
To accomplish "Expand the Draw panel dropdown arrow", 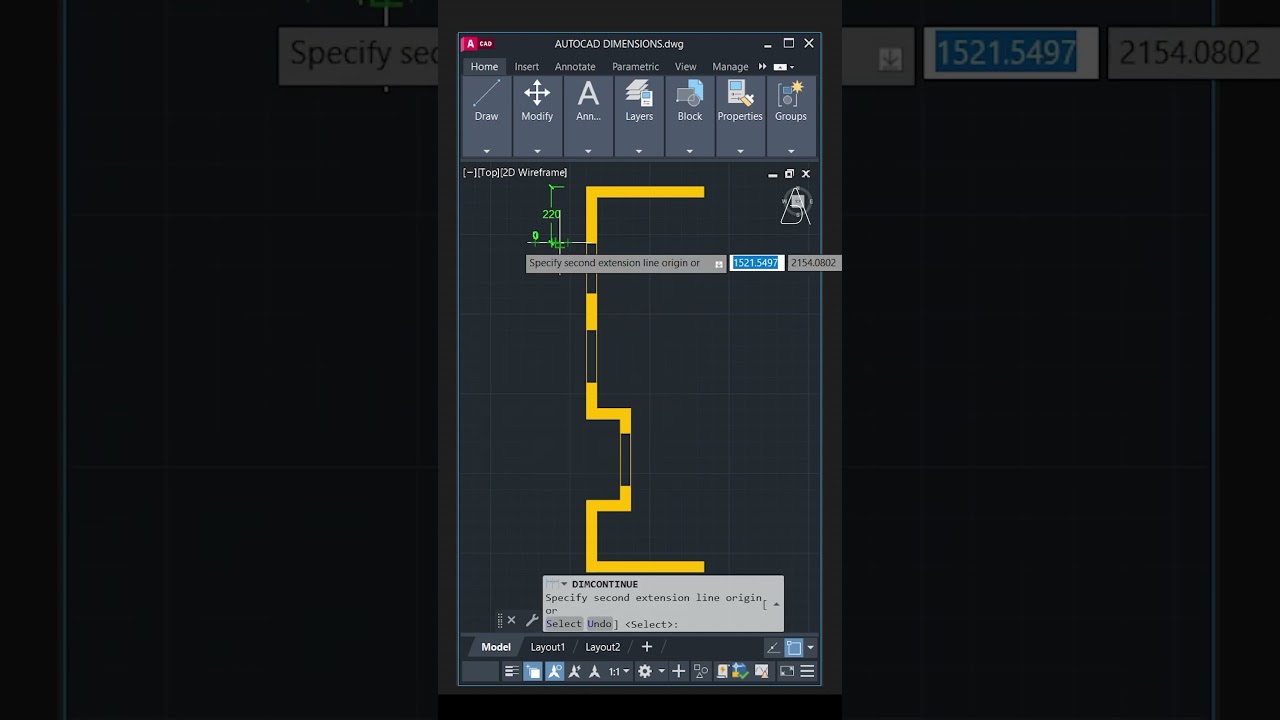I will click(486, 152).
